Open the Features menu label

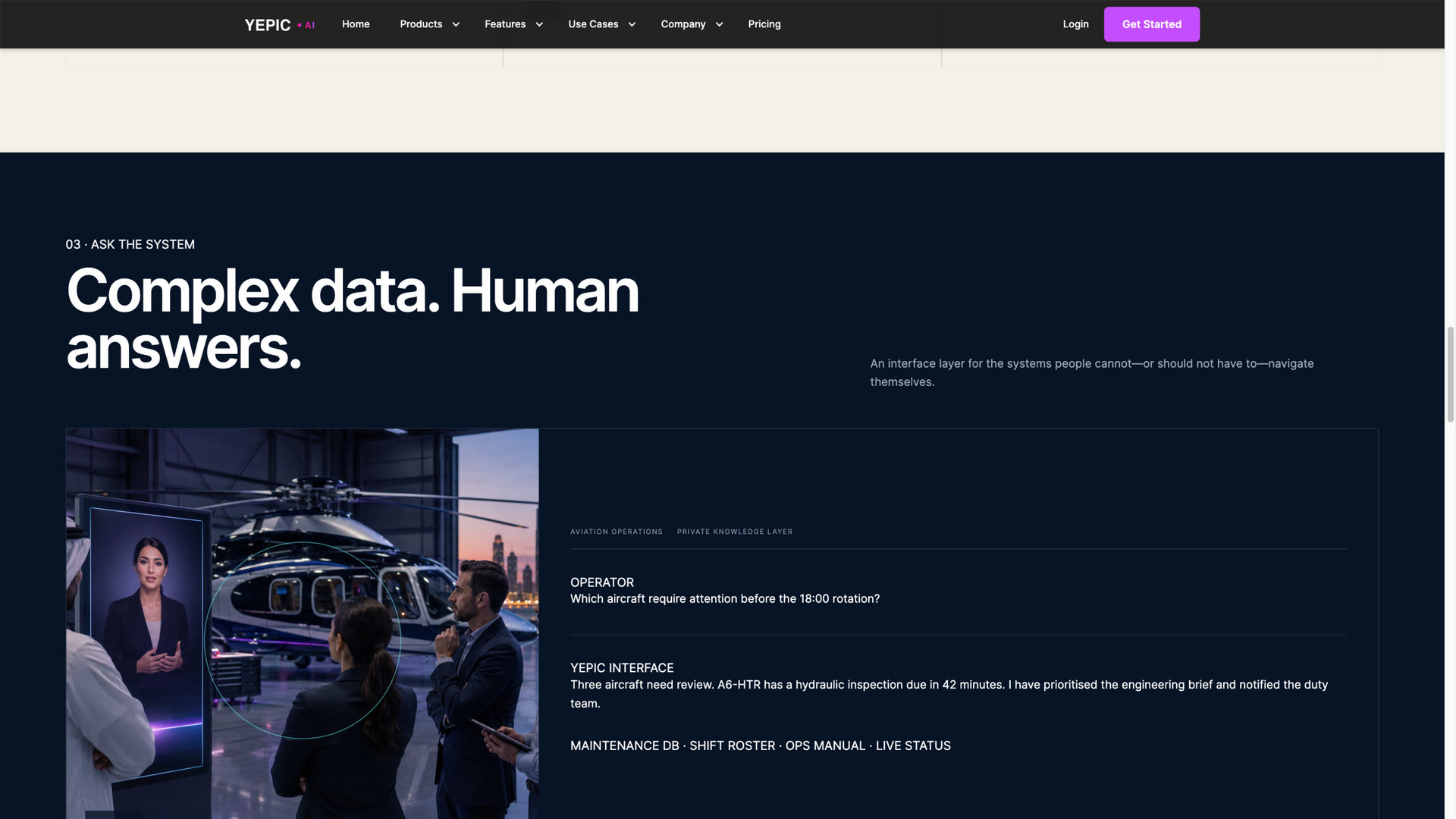coord(505,24)
